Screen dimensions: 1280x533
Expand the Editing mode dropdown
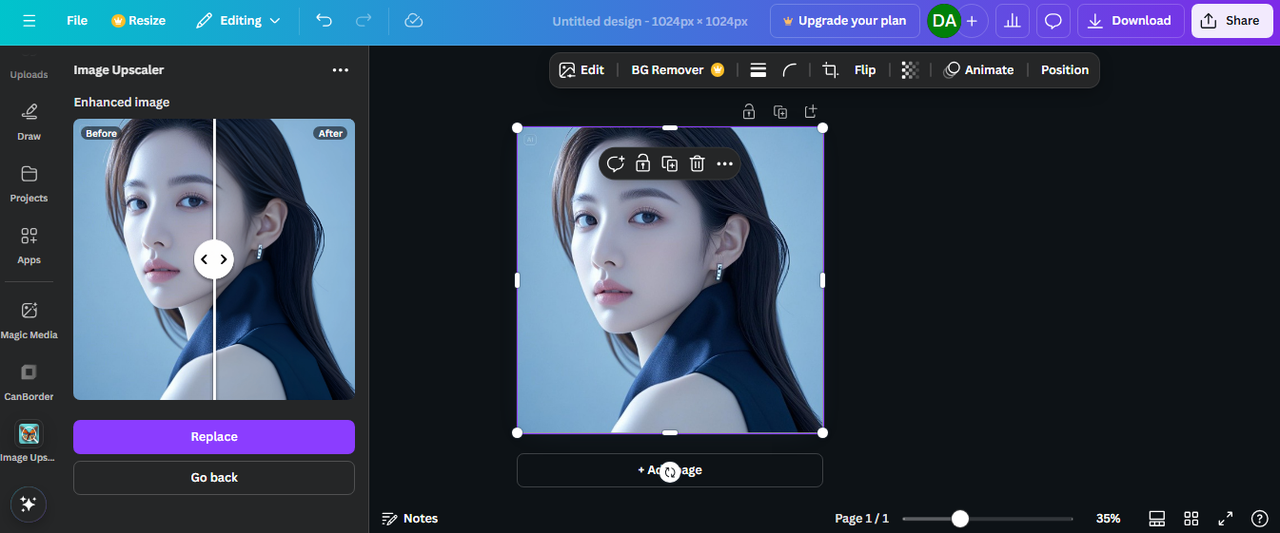click(x=238, y=21)
